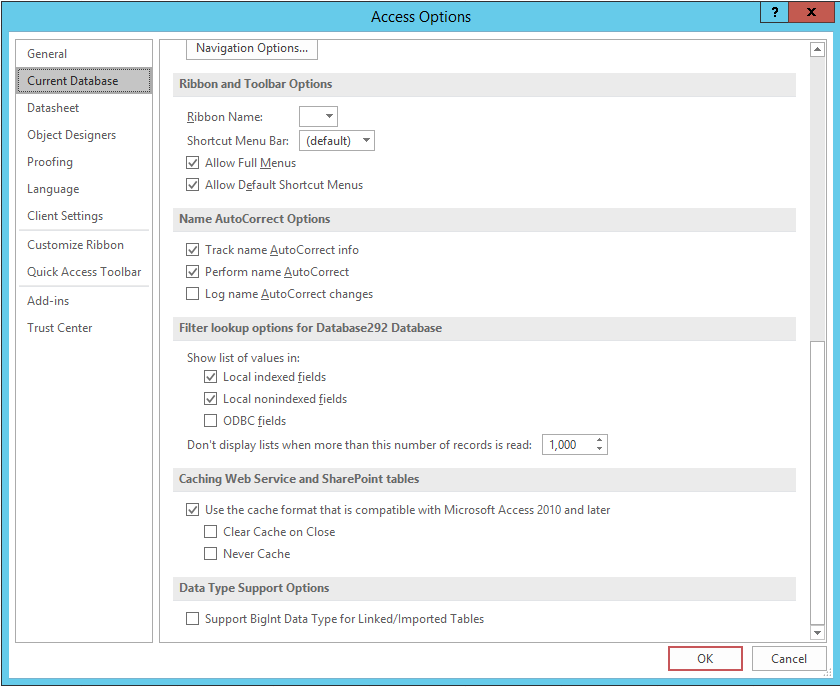Click the record number input field
Viewport: 840px width, 687px height.
pyautogui.click(x=567, y=445)
